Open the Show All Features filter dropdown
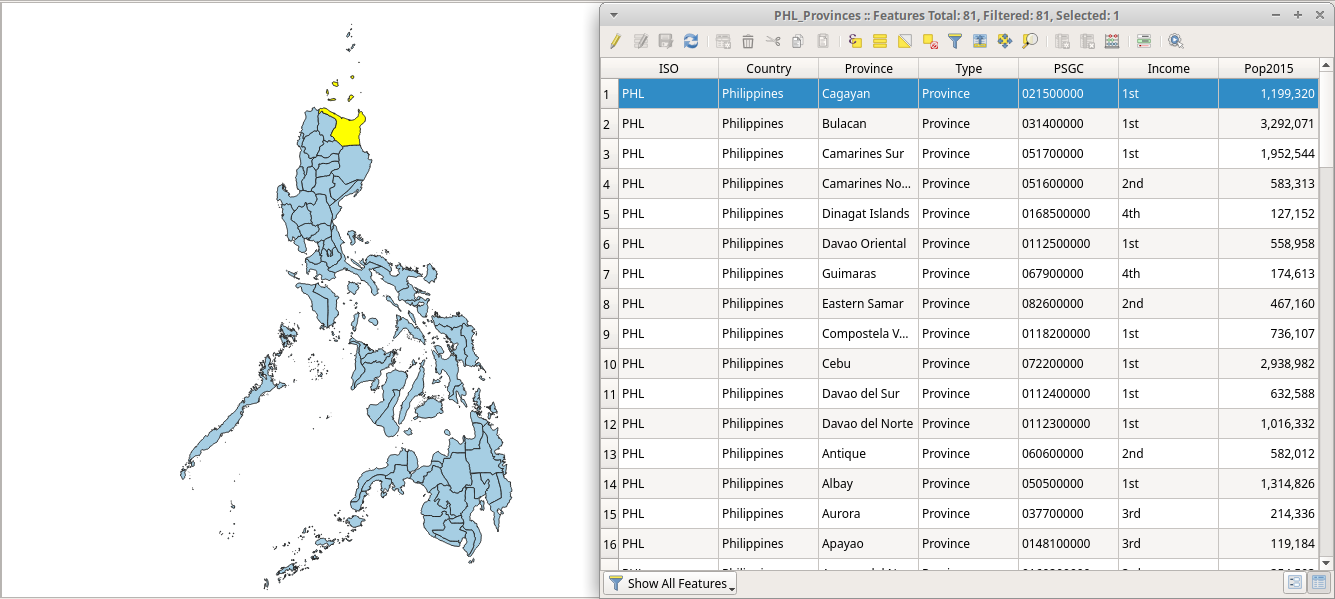 pos(670,583)
